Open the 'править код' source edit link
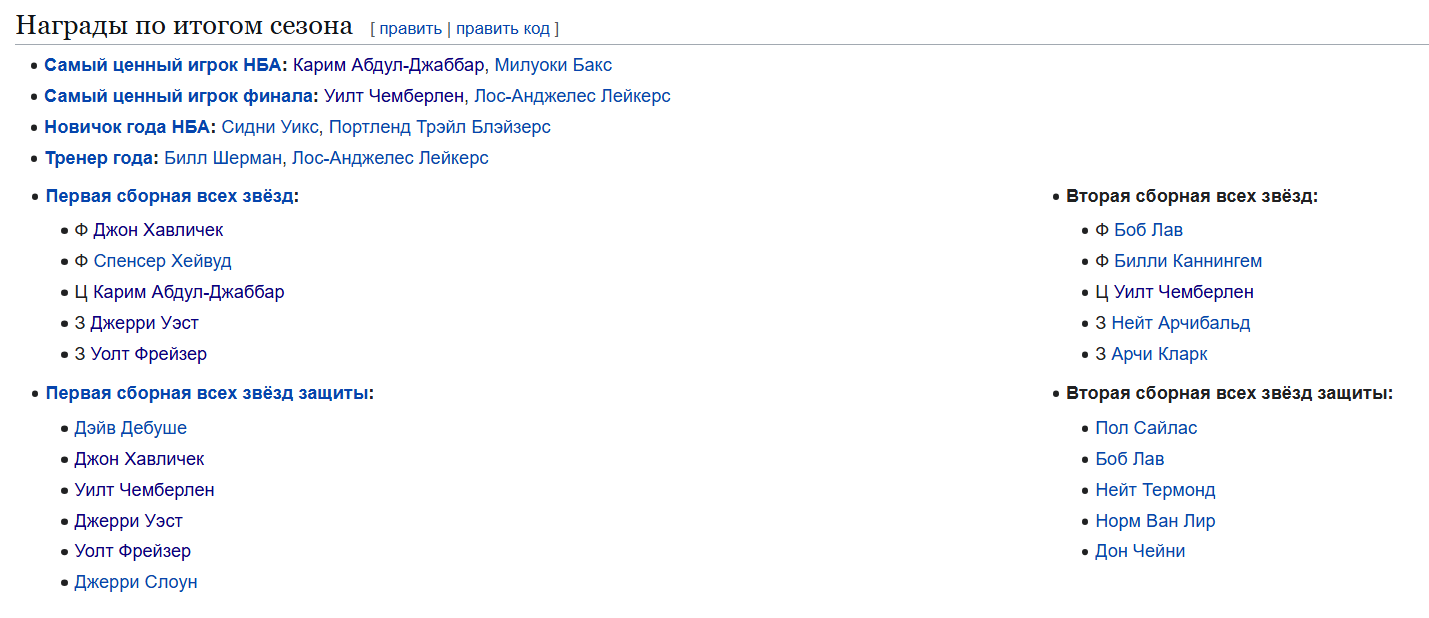The width and height of the screenshot is (1429, 618). 502,28
